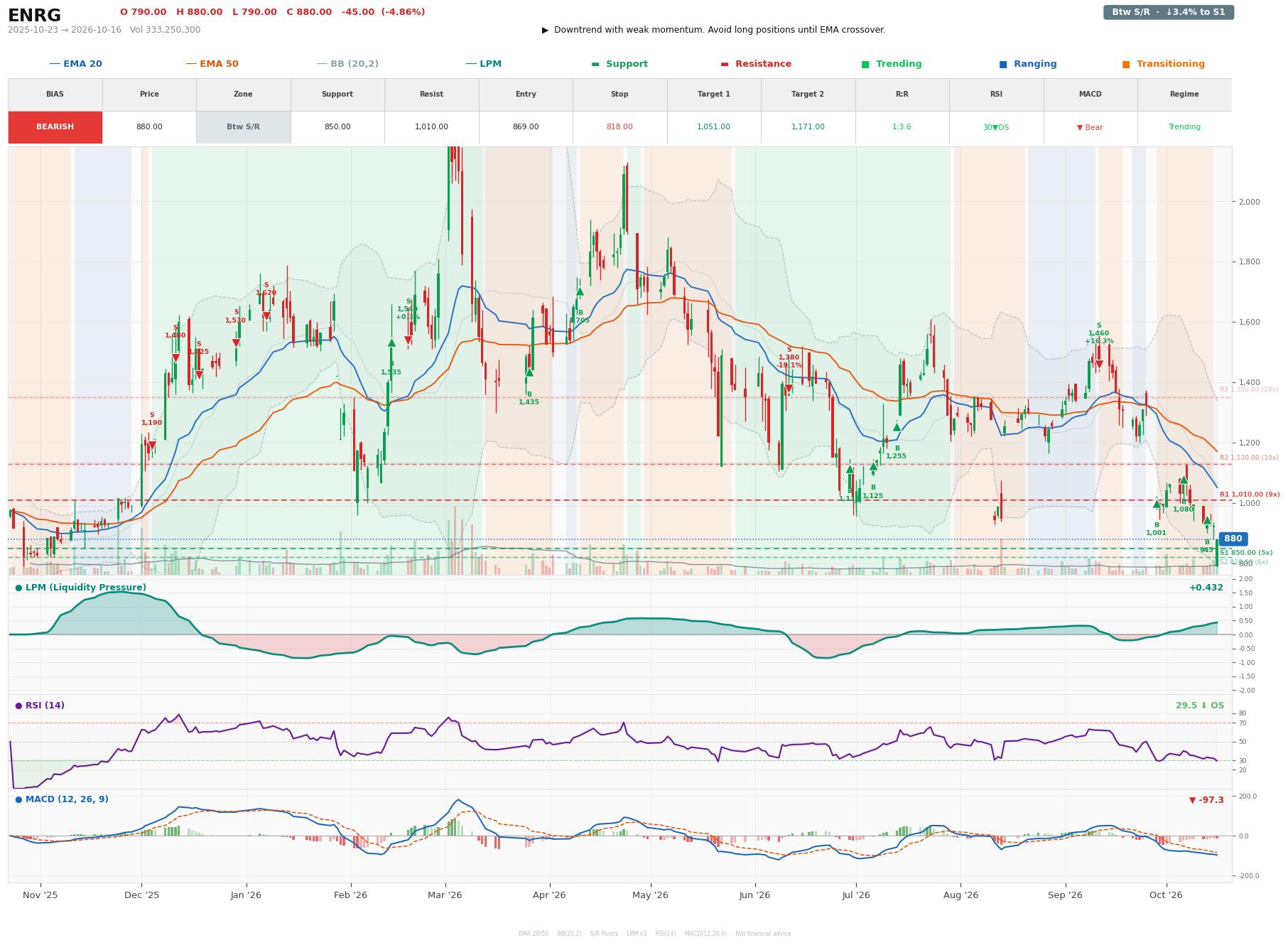
Task: Click the LPM legend entry
Action: tap(483, 64)
